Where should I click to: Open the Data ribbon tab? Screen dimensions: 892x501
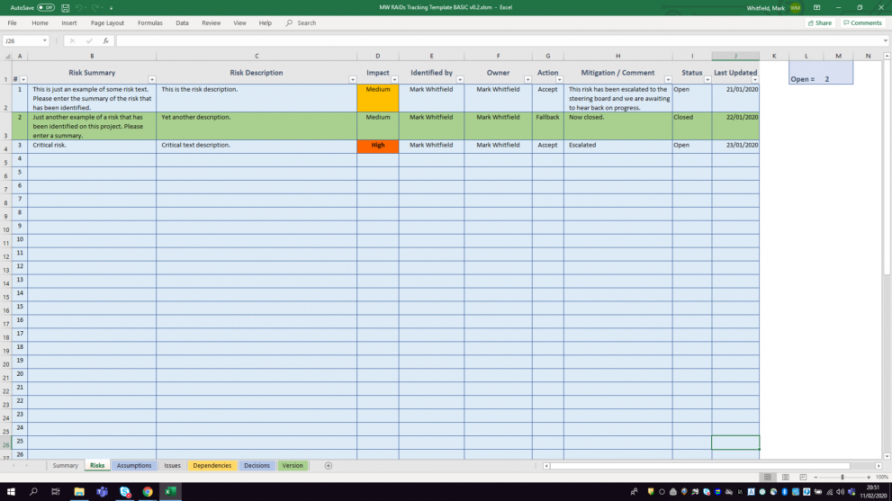(182, 23)
